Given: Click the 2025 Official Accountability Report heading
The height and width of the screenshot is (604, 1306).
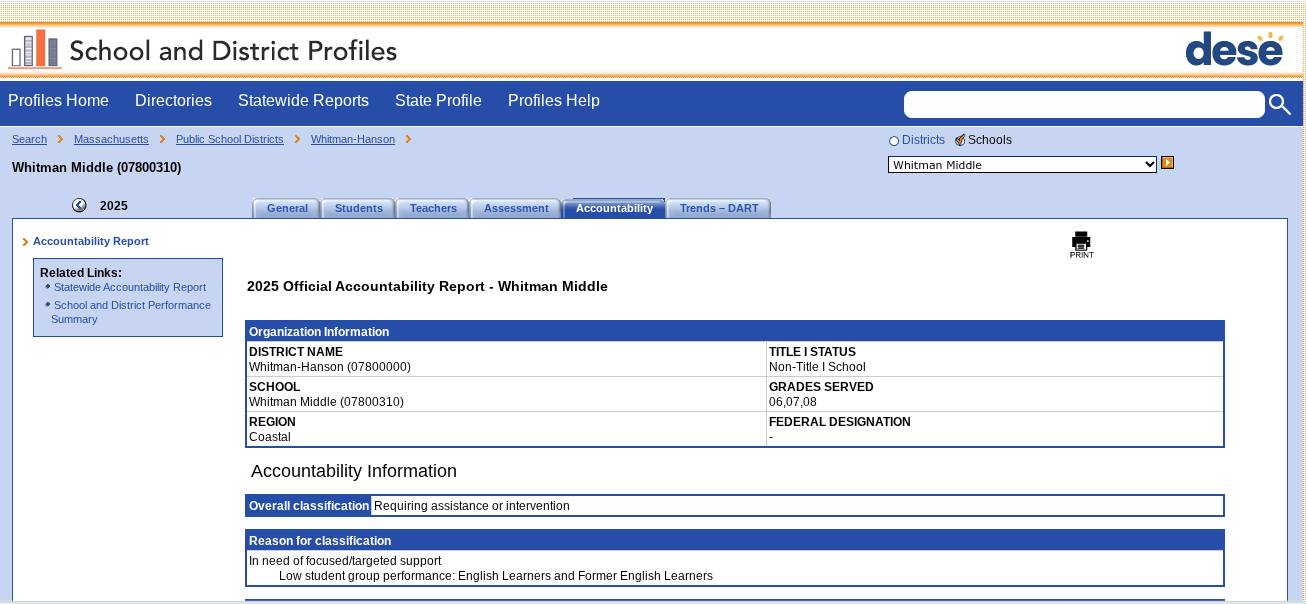Looking at the screenshot, I should click(427, 286).
